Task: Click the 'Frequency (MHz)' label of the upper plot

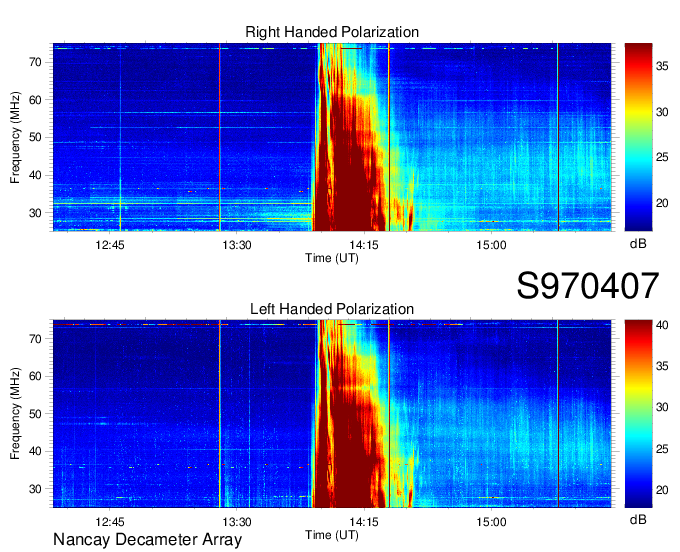Action: click(x=15, y=137)
